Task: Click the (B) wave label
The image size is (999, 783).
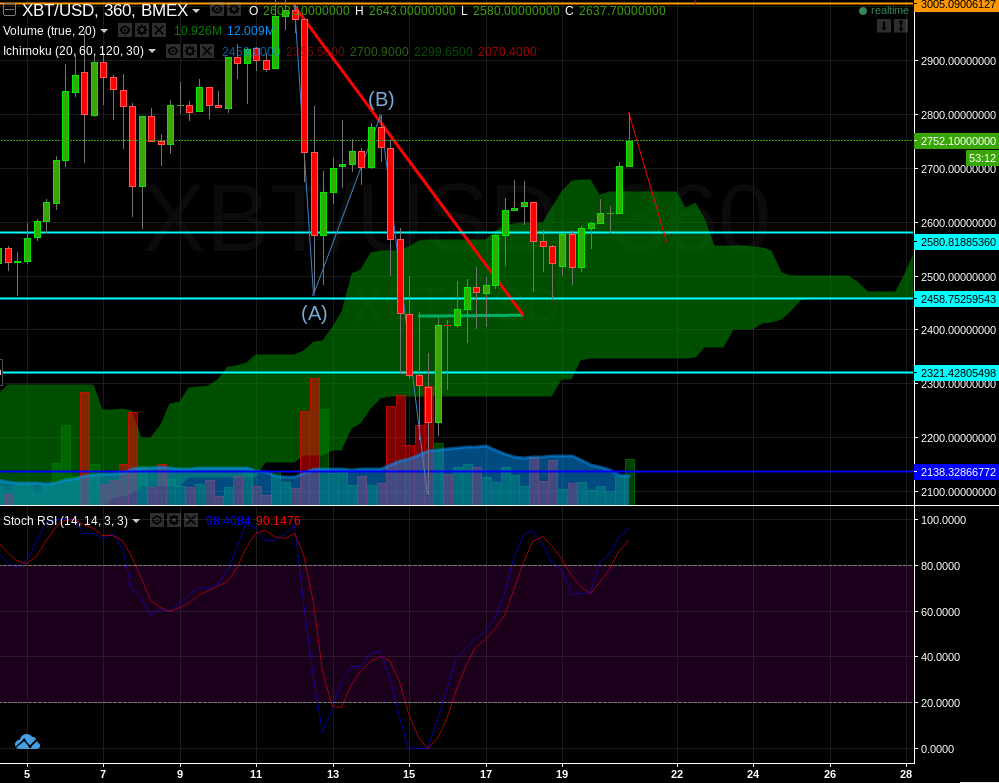Action: (x=381, y=99)
